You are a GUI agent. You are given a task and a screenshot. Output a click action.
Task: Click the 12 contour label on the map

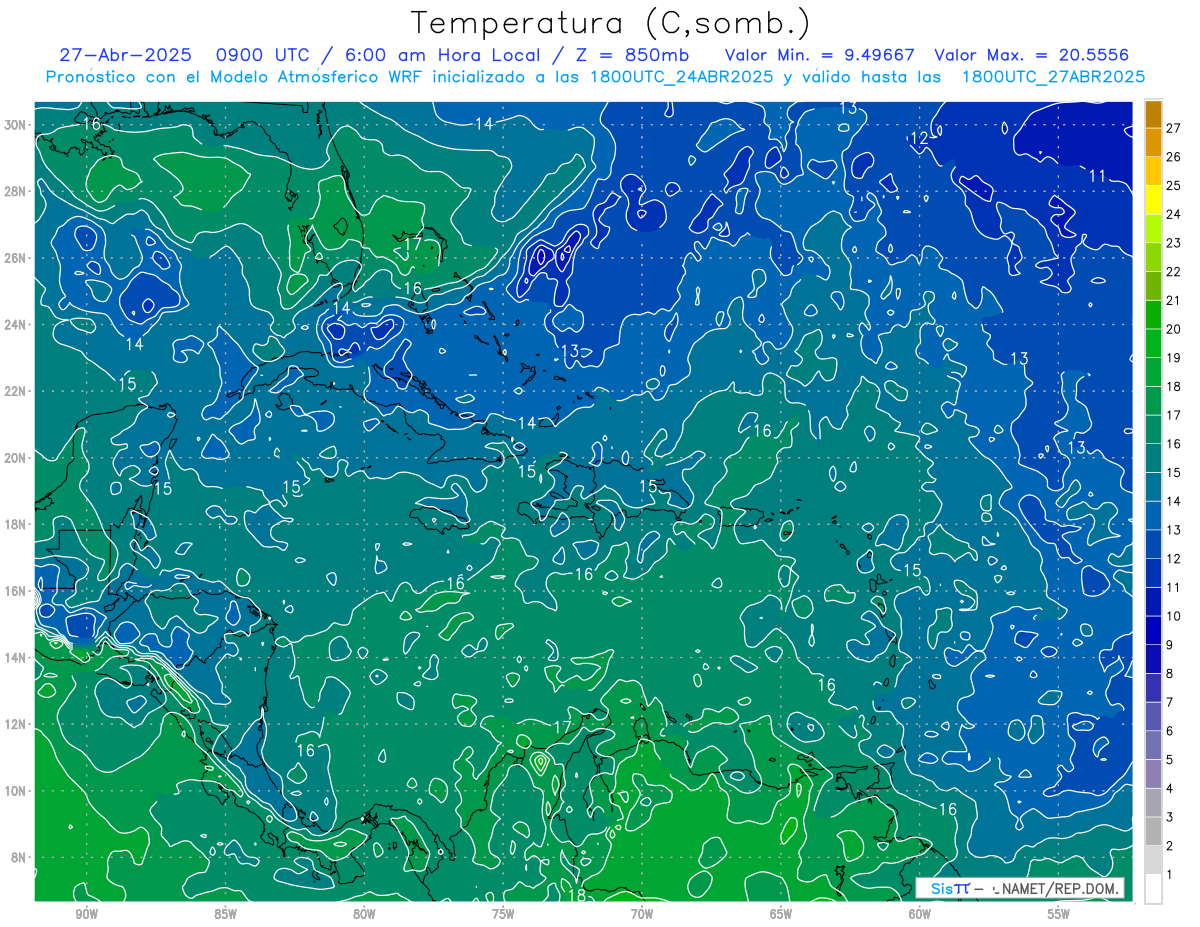919,139
